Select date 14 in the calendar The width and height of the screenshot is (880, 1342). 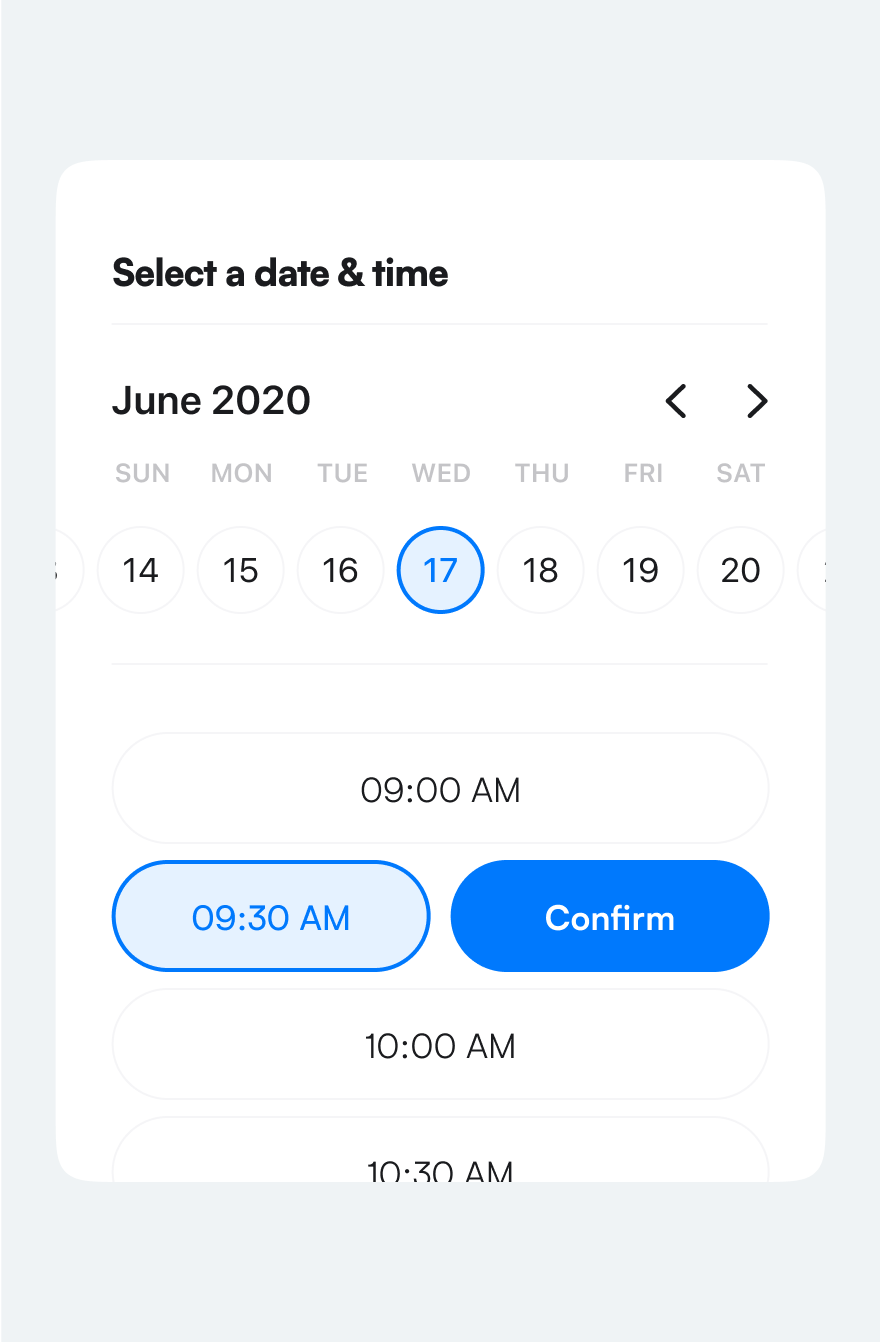click(140, 570)
